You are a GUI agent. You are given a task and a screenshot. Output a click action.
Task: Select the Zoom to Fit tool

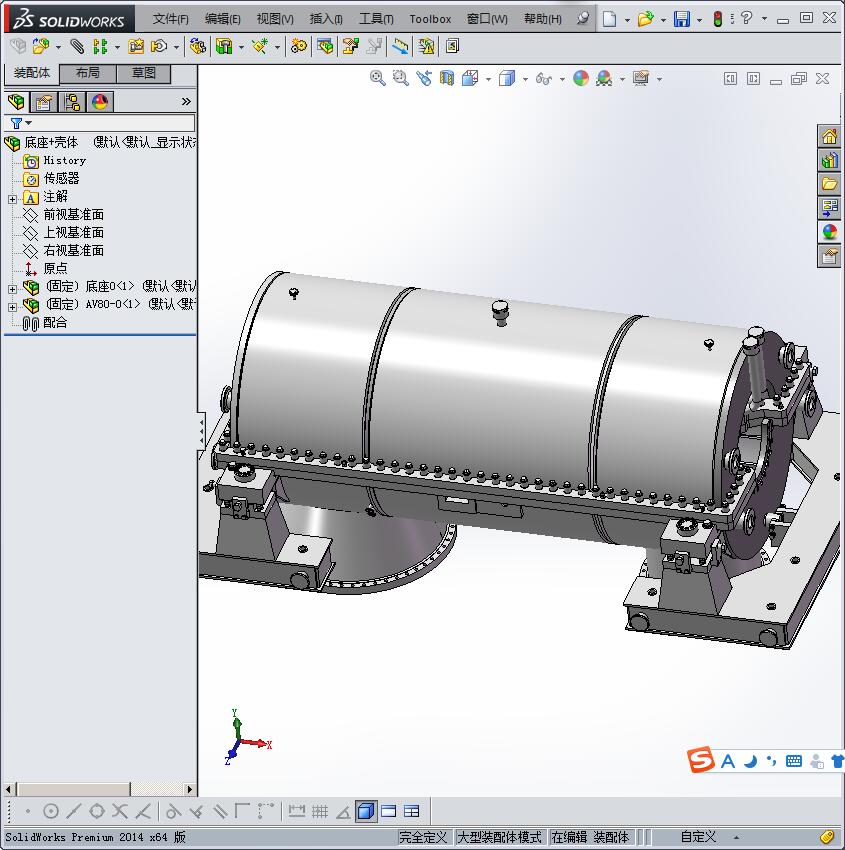[378, 78]
